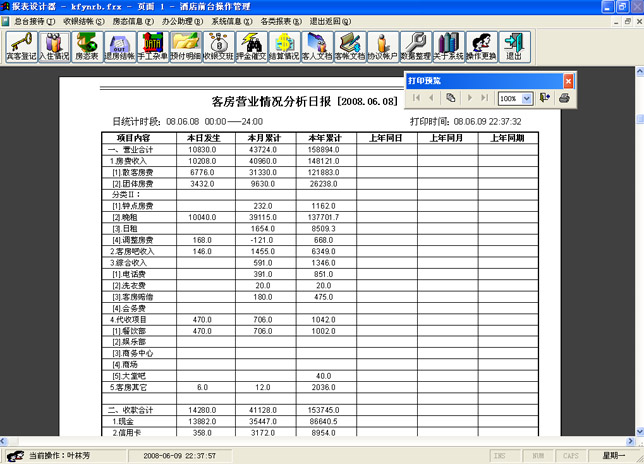Open the 宾客登记 guest registration tool
The height and width of the screenshot is (464, 644).
point(19,46)
